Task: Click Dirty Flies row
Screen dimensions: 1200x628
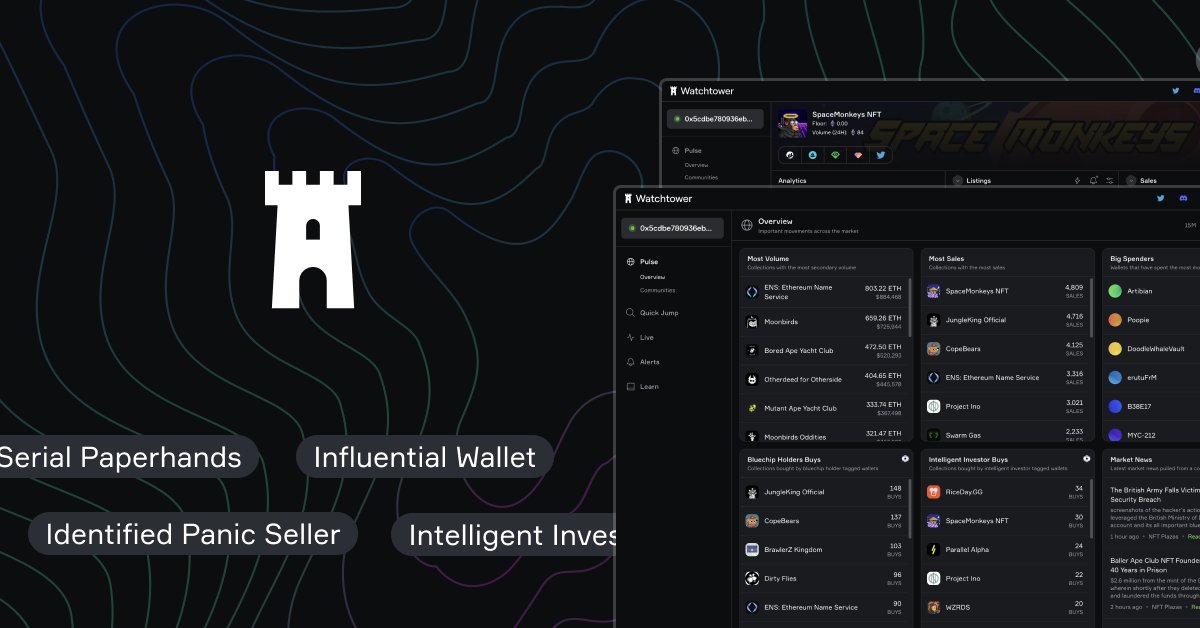Action: pos(825,578)
